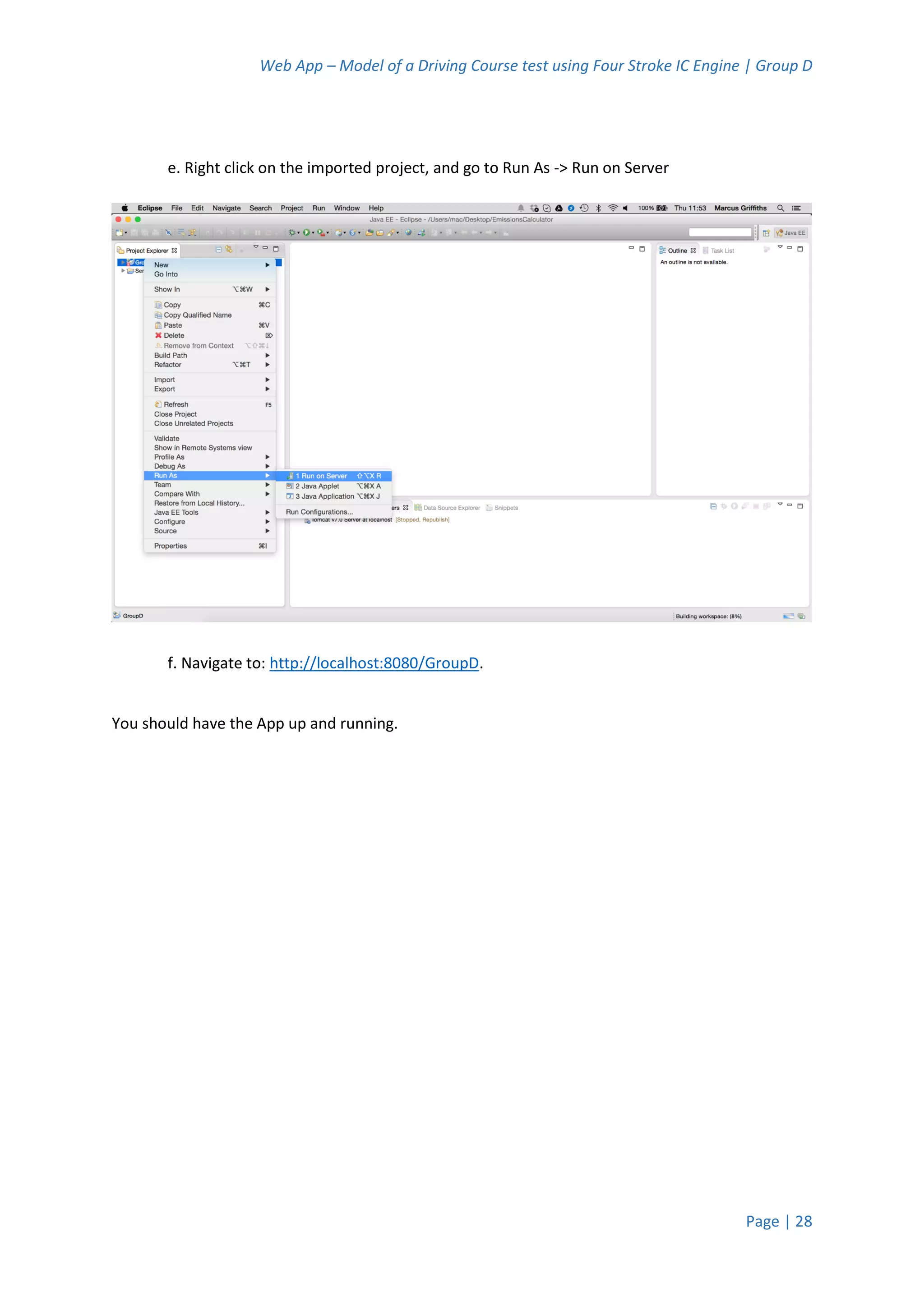Open Spotlight search magnifier icon
The height and width of the screenshot is (1307, 924).
[781, 209]
